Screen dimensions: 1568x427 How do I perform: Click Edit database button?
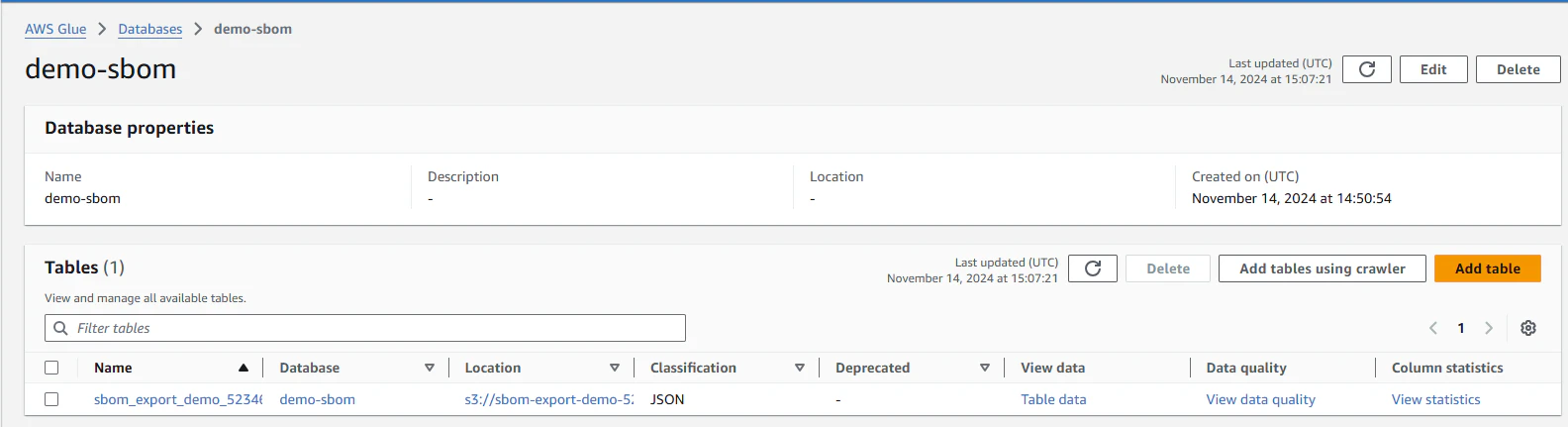point(1433,69)
